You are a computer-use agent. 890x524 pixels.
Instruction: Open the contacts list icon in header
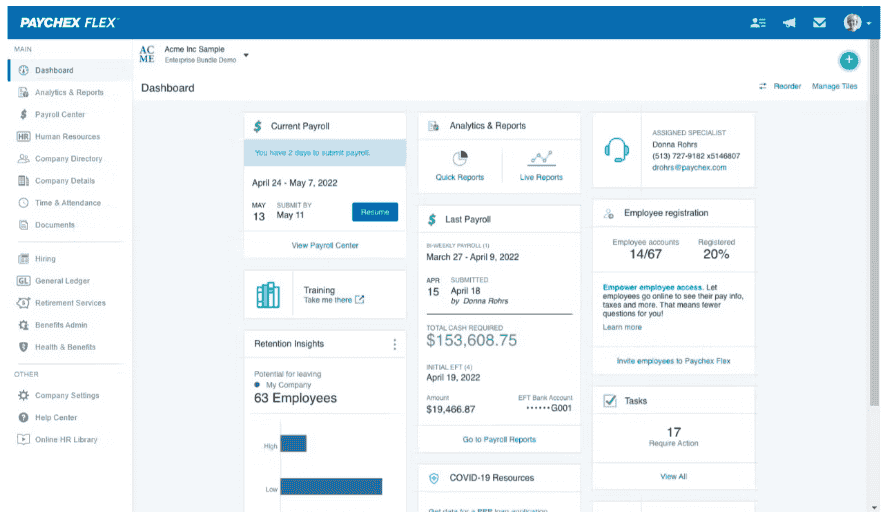pyautogui.click(x=758, y=23)
